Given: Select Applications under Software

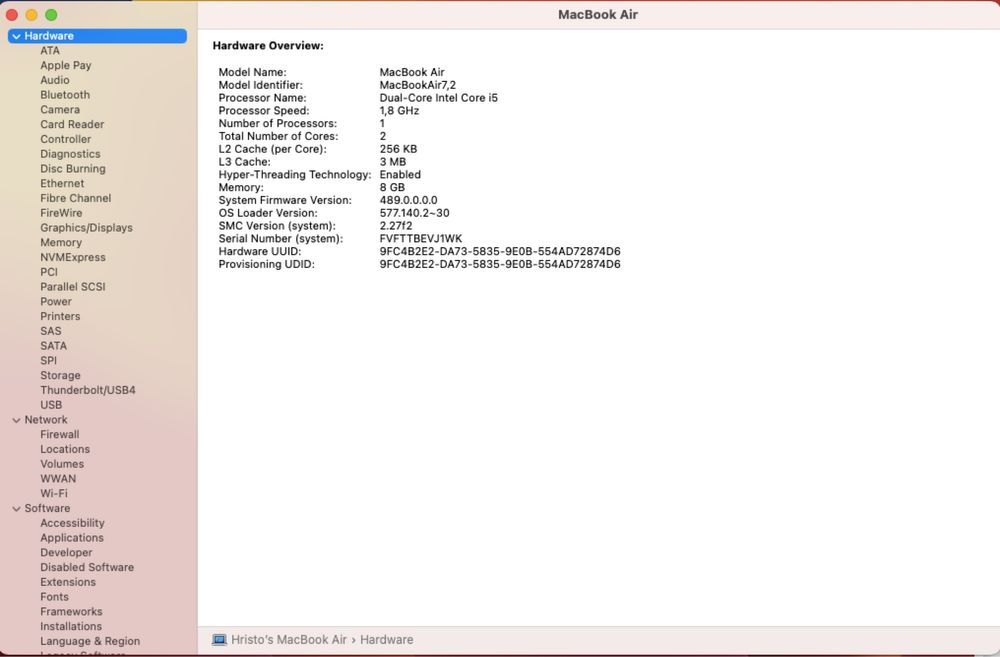Looking at the screenshot, I should pos(72,538).
